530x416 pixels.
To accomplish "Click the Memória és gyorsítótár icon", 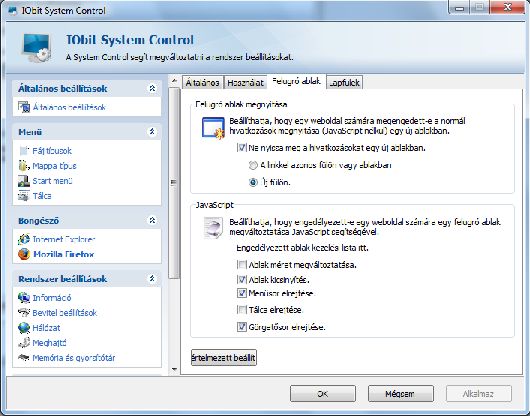I will click(x=24, y=358).
